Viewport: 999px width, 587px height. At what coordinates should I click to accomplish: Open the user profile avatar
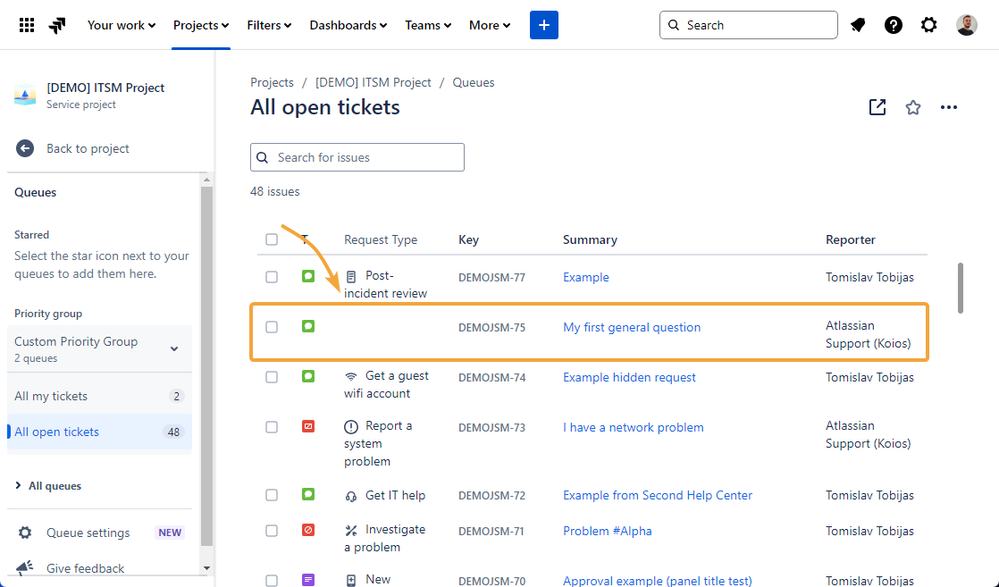pos(967,25)
